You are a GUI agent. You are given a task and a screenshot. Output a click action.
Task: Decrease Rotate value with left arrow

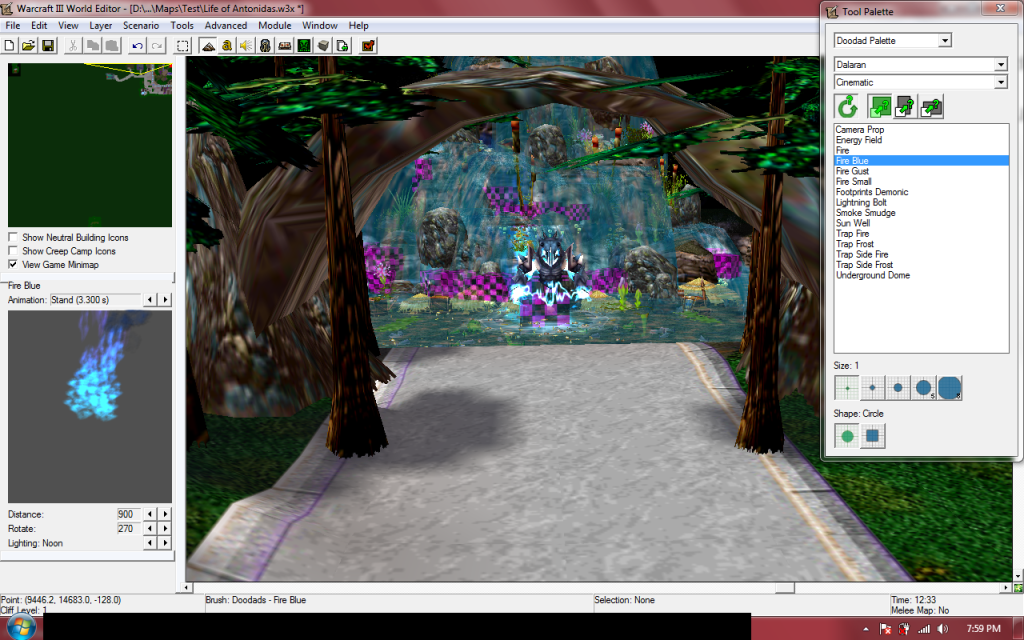[150, 528]
